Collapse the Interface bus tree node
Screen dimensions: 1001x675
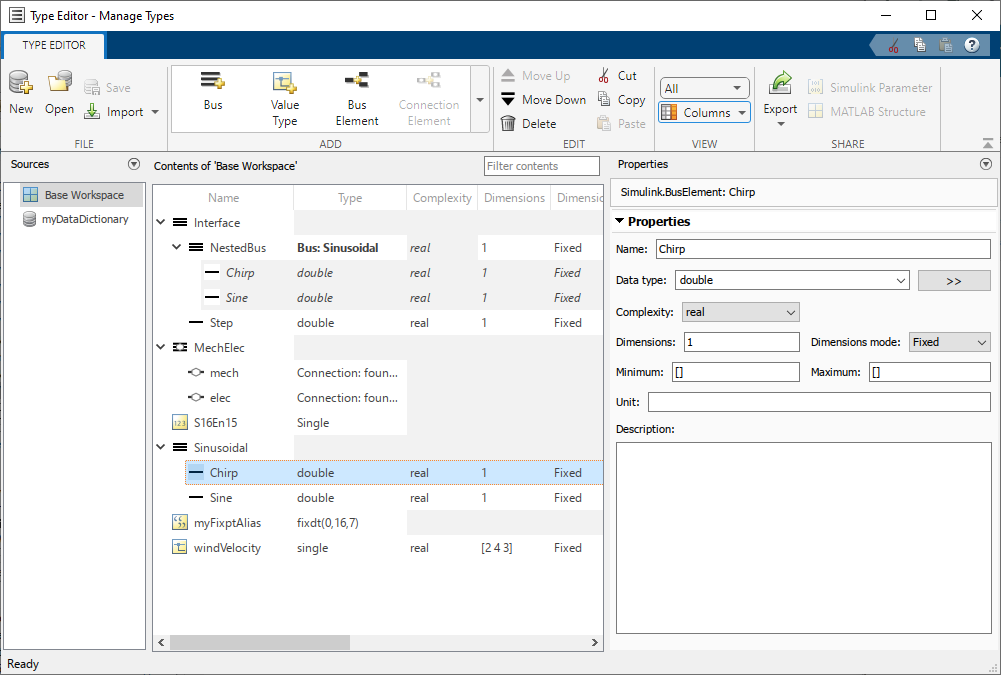click(161, 223)
